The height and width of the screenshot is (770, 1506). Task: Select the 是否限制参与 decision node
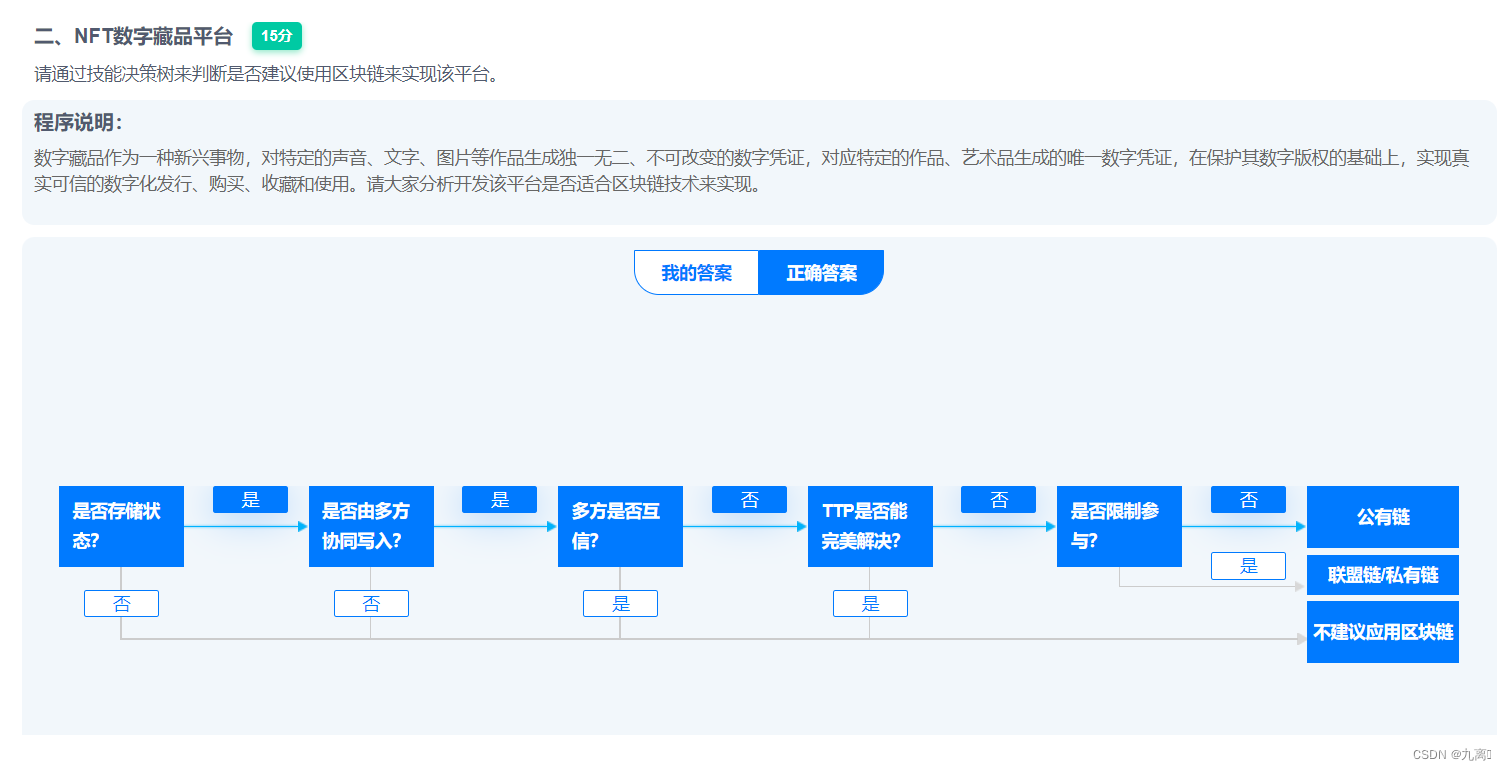pos(1119,527)
